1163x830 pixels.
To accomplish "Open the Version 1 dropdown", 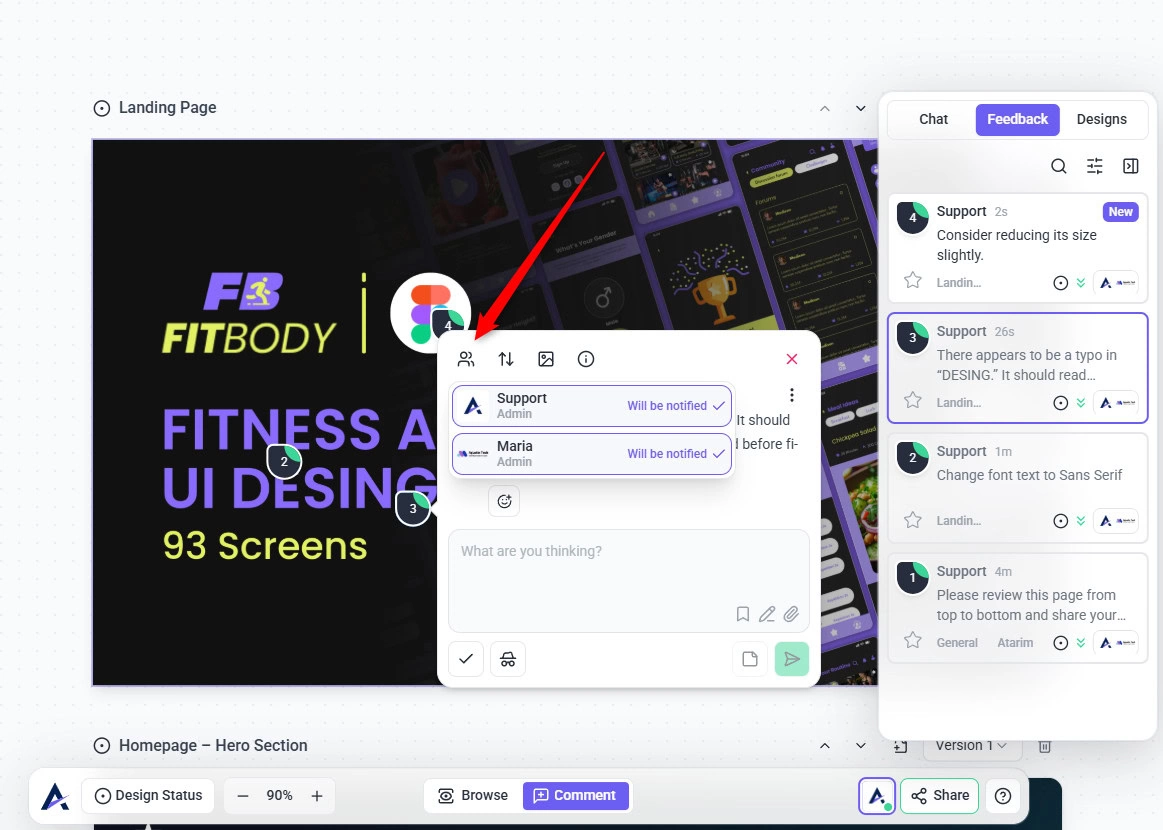I will tap(971, 745).
